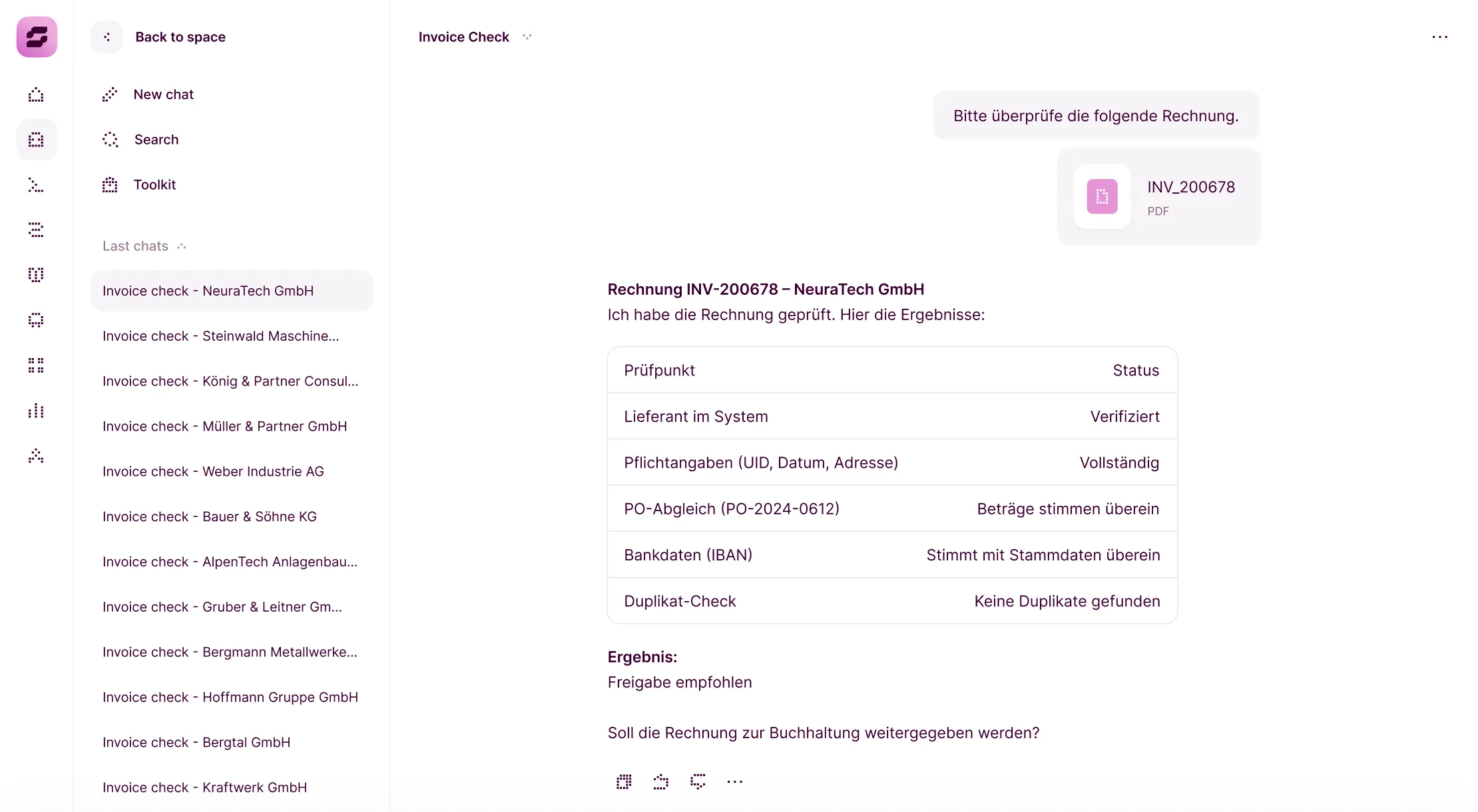Screen dimensions: 1478x812
Task: Give thumbs up to the response
Action: pyautogui.click(x=660, y=781)
